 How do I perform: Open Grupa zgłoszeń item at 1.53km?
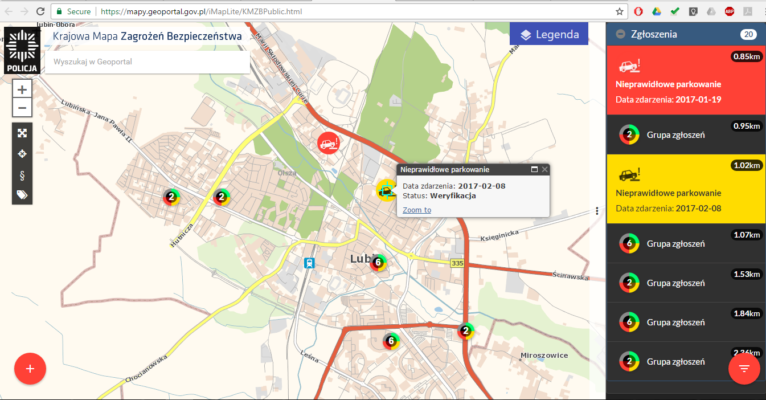tap(686, 283)
